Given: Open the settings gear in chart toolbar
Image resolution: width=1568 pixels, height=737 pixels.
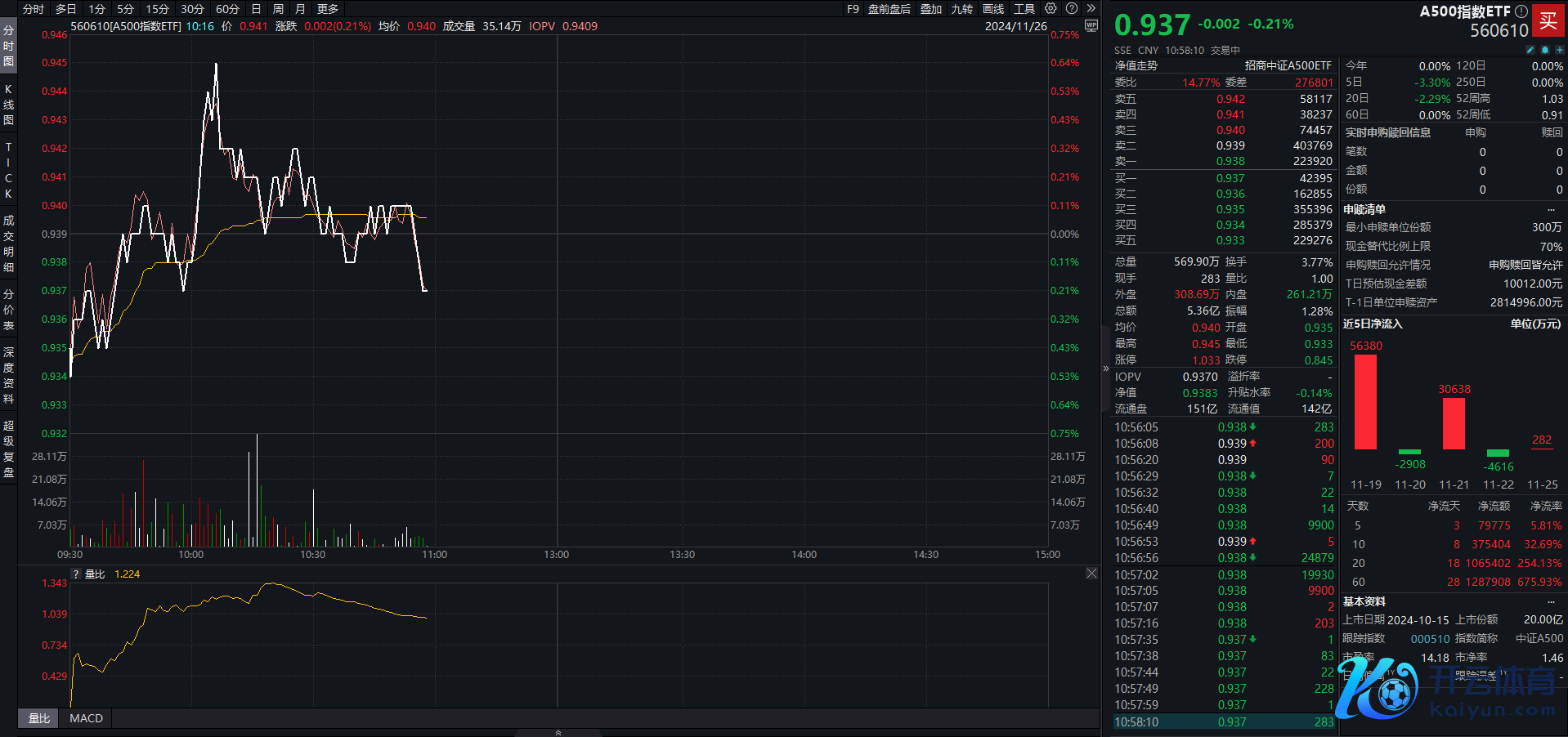Looking at the screenshot, I should (x=1051, y=8).
